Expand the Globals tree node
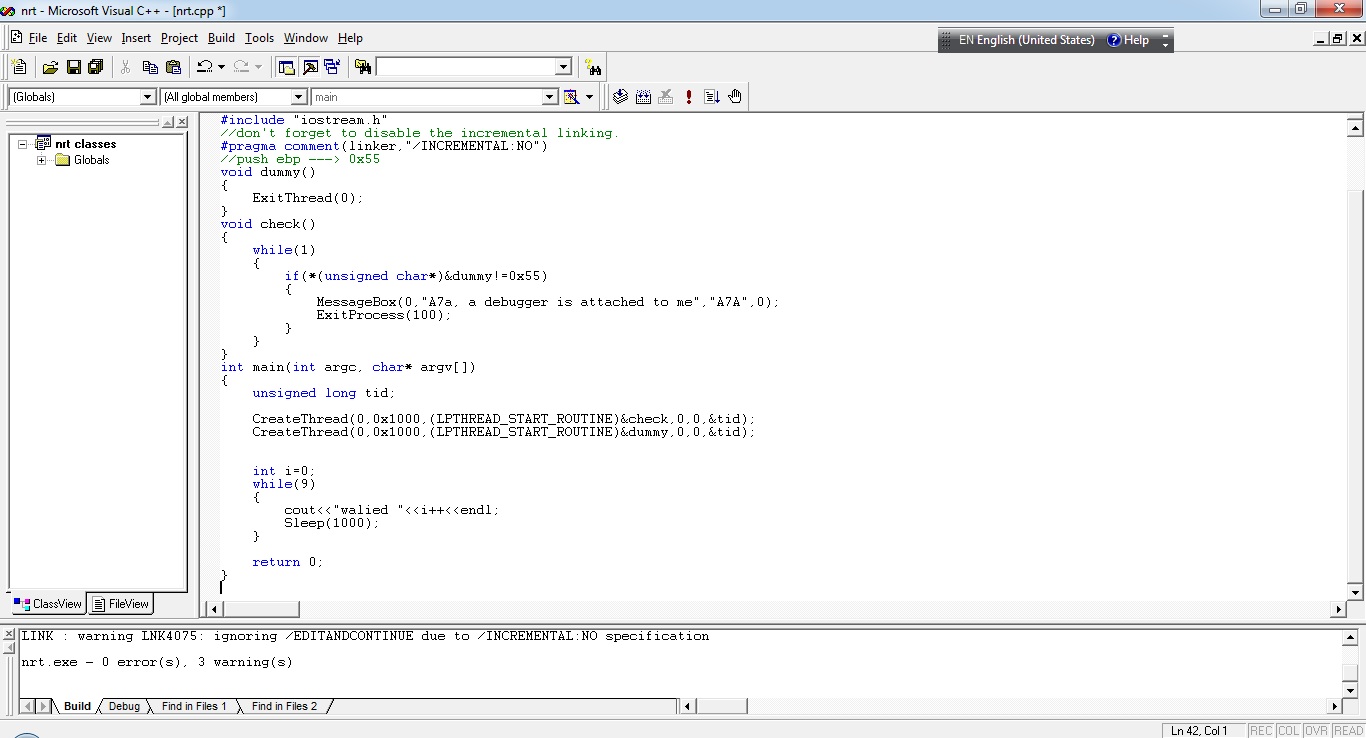Image resolution: width=1366 pixels, height=738 pixels. point(42,160)
